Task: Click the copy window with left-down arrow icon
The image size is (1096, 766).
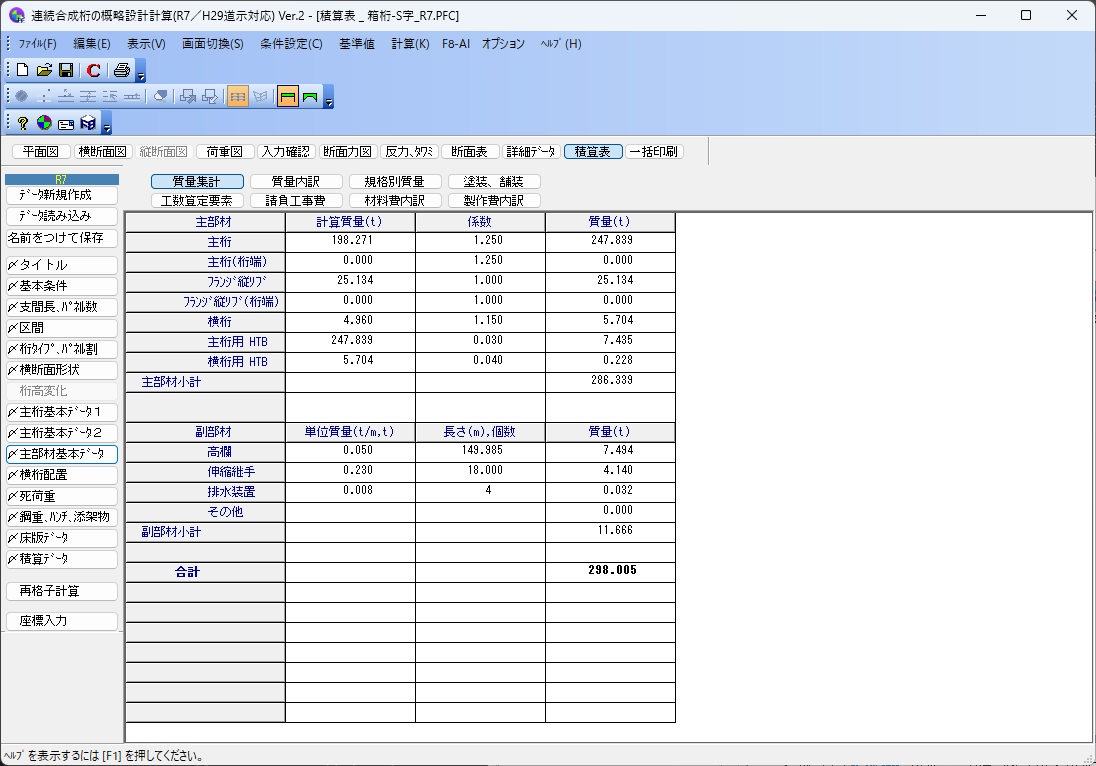Action: (x=210, y=96)
